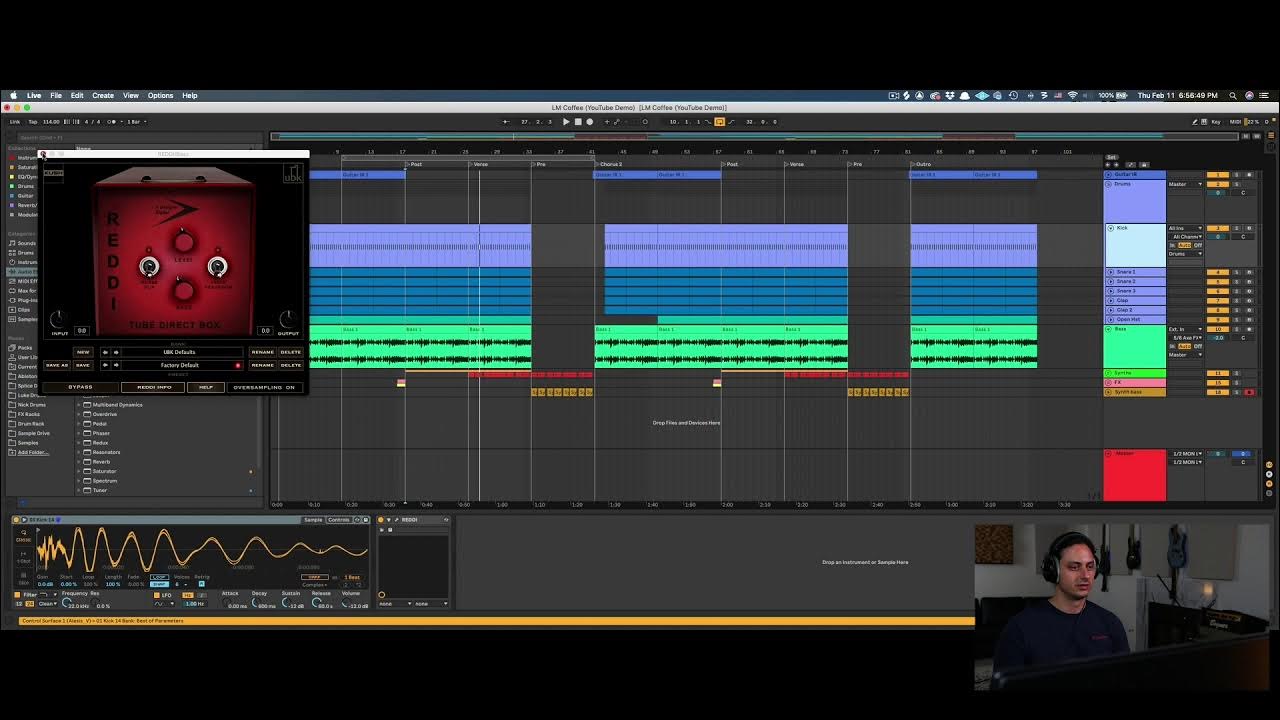Click RENAME next to UBK Defaults bank
Viewport: 1280px width, 720px height.
262,352
